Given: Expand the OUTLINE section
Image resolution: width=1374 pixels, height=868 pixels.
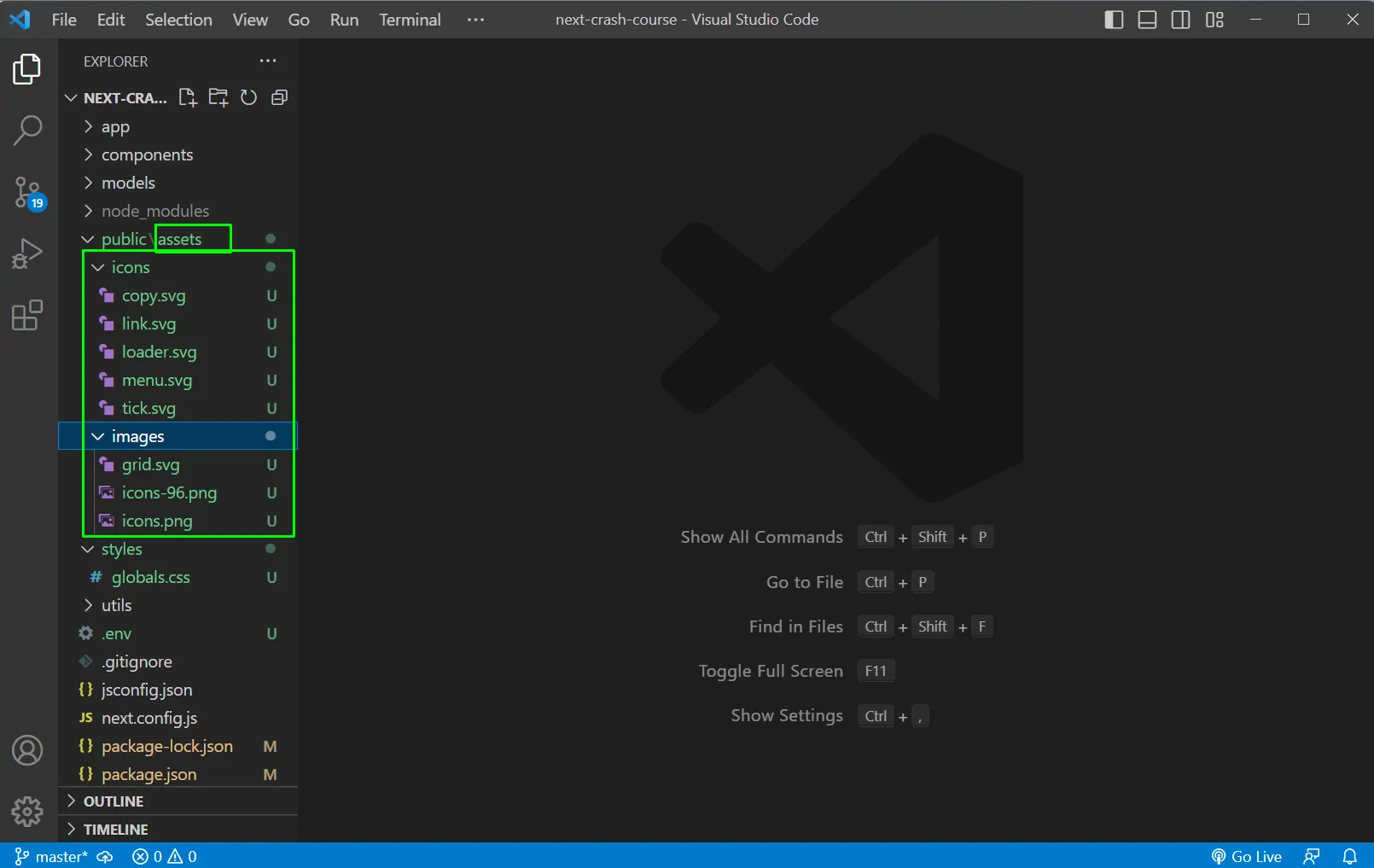Looking at the screenshot, I should (178, 801).
